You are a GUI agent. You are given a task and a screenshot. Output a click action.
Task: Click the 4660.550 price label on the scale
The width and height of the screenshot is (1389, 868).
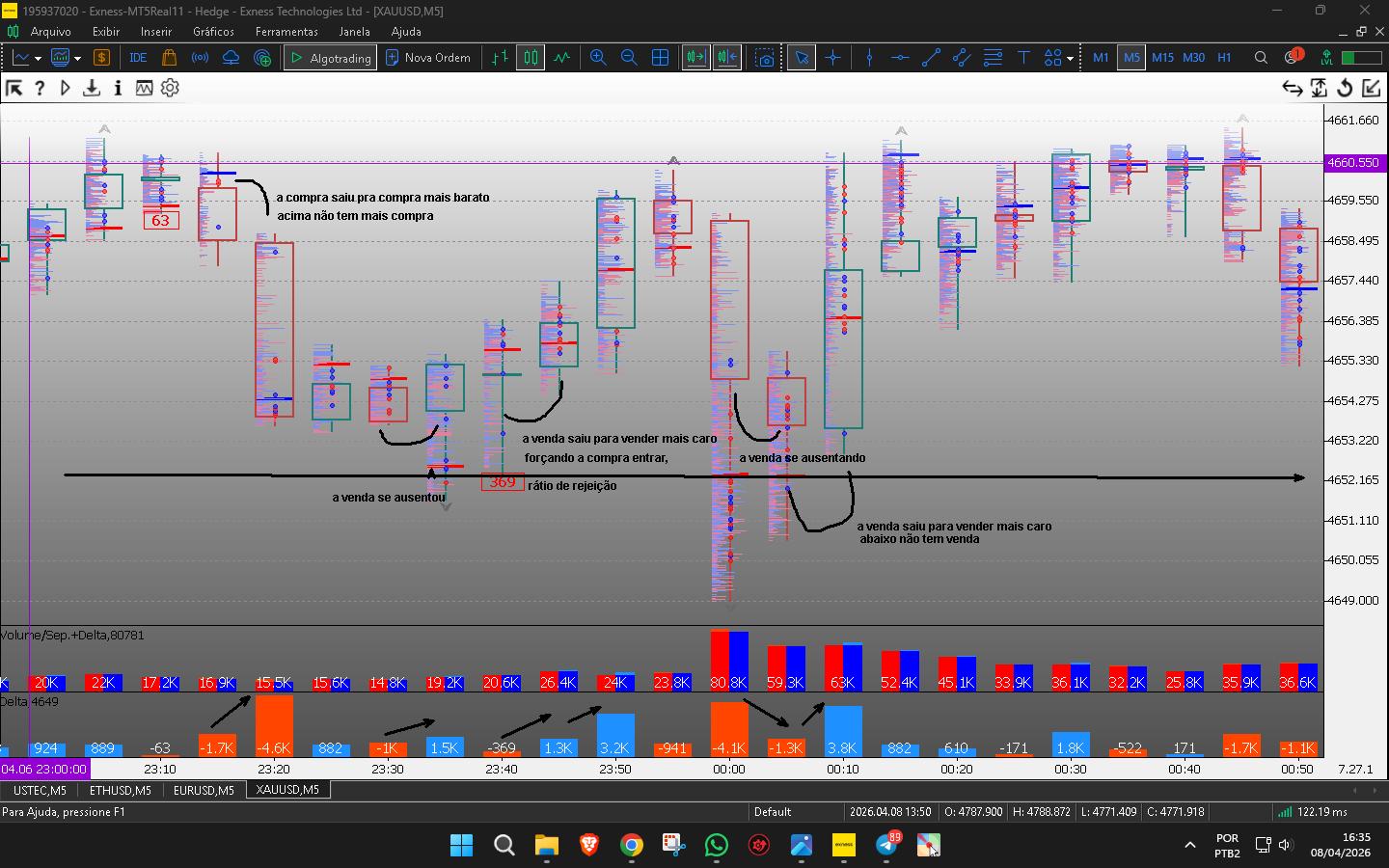pyautogui.click(x=1354, y=162)
